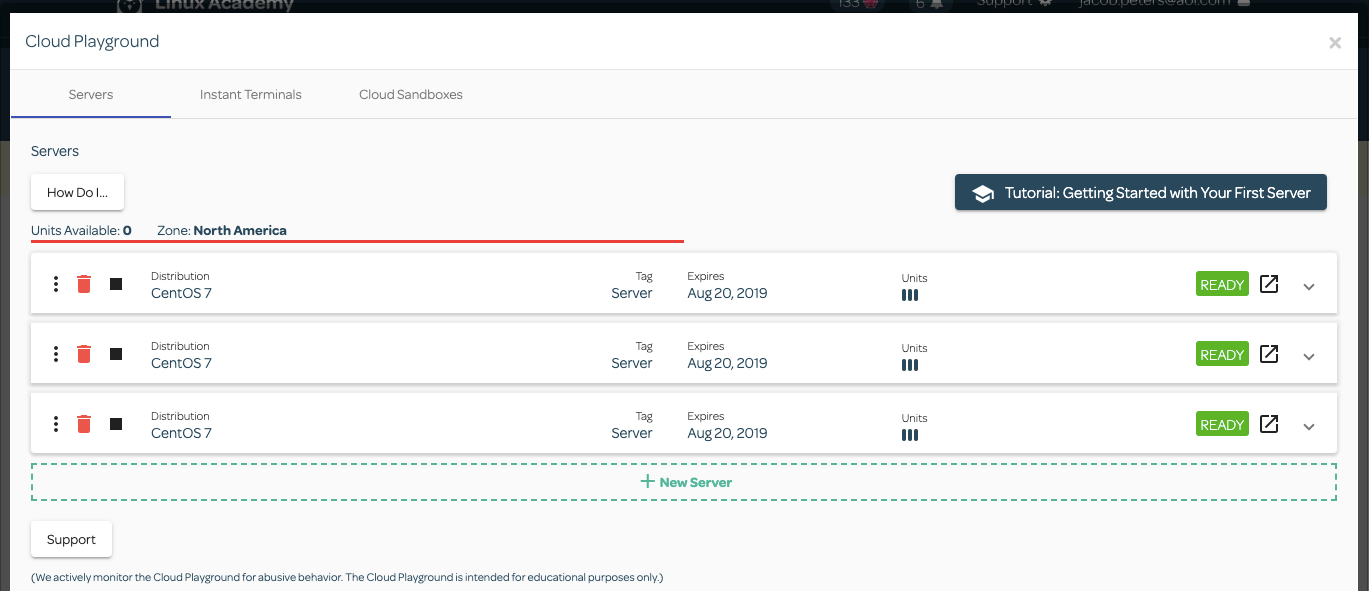The width and height of the screenshot is (1369, 591).
Task: Delete the first CentOS 7 server
Action: (x=84, y=283)
